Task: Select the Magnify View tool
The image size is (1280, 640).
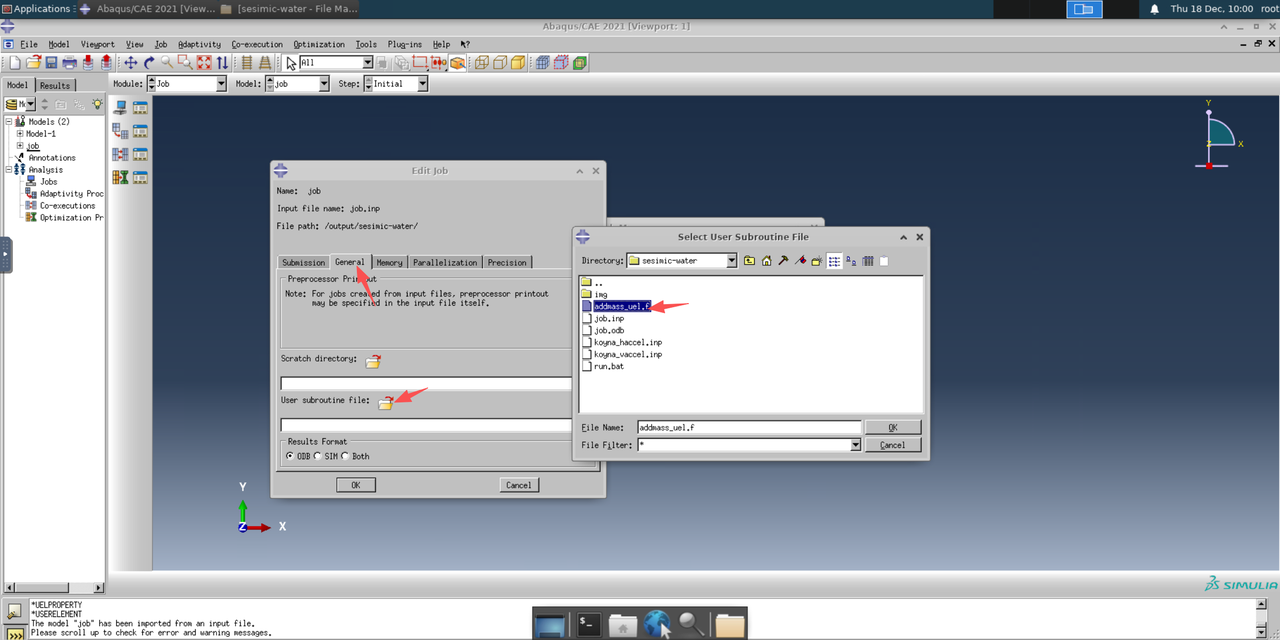Action: point(166,63)
